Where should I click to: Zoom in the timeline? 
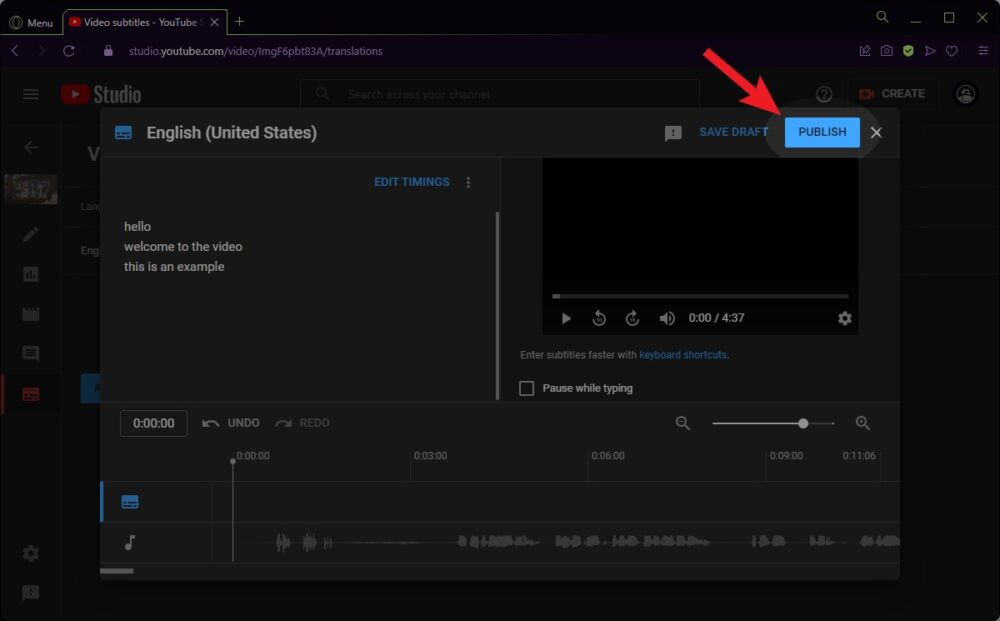(863, 423)
